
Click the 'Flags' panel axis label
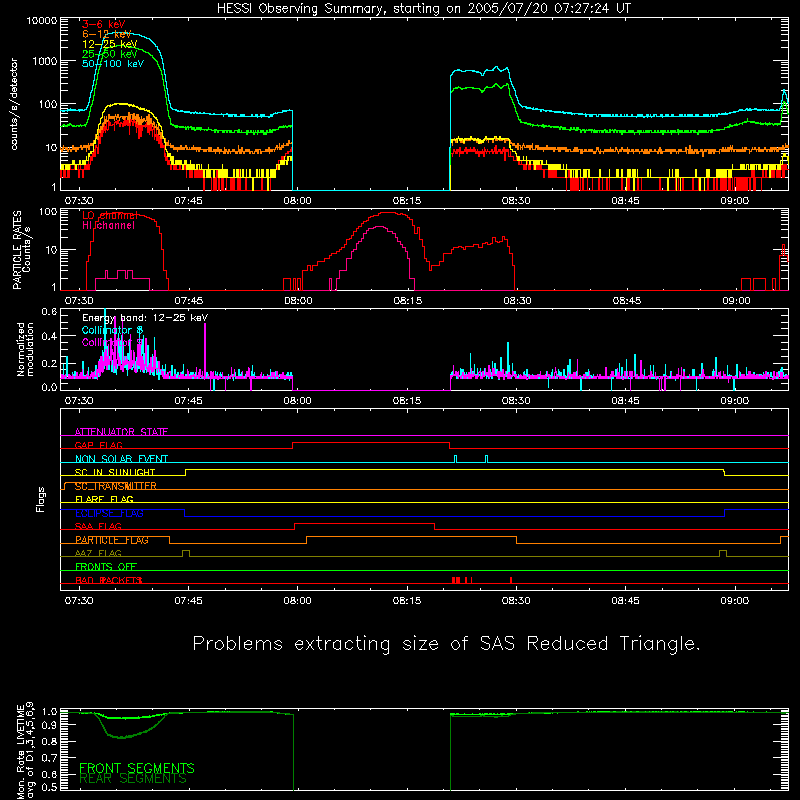coord(40,499)
